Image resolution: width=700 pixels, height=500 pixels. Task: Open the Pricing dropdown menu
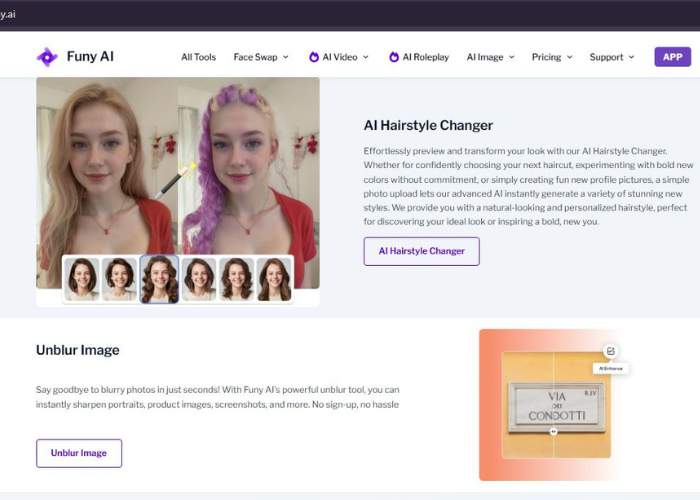(x=552, y=57)
